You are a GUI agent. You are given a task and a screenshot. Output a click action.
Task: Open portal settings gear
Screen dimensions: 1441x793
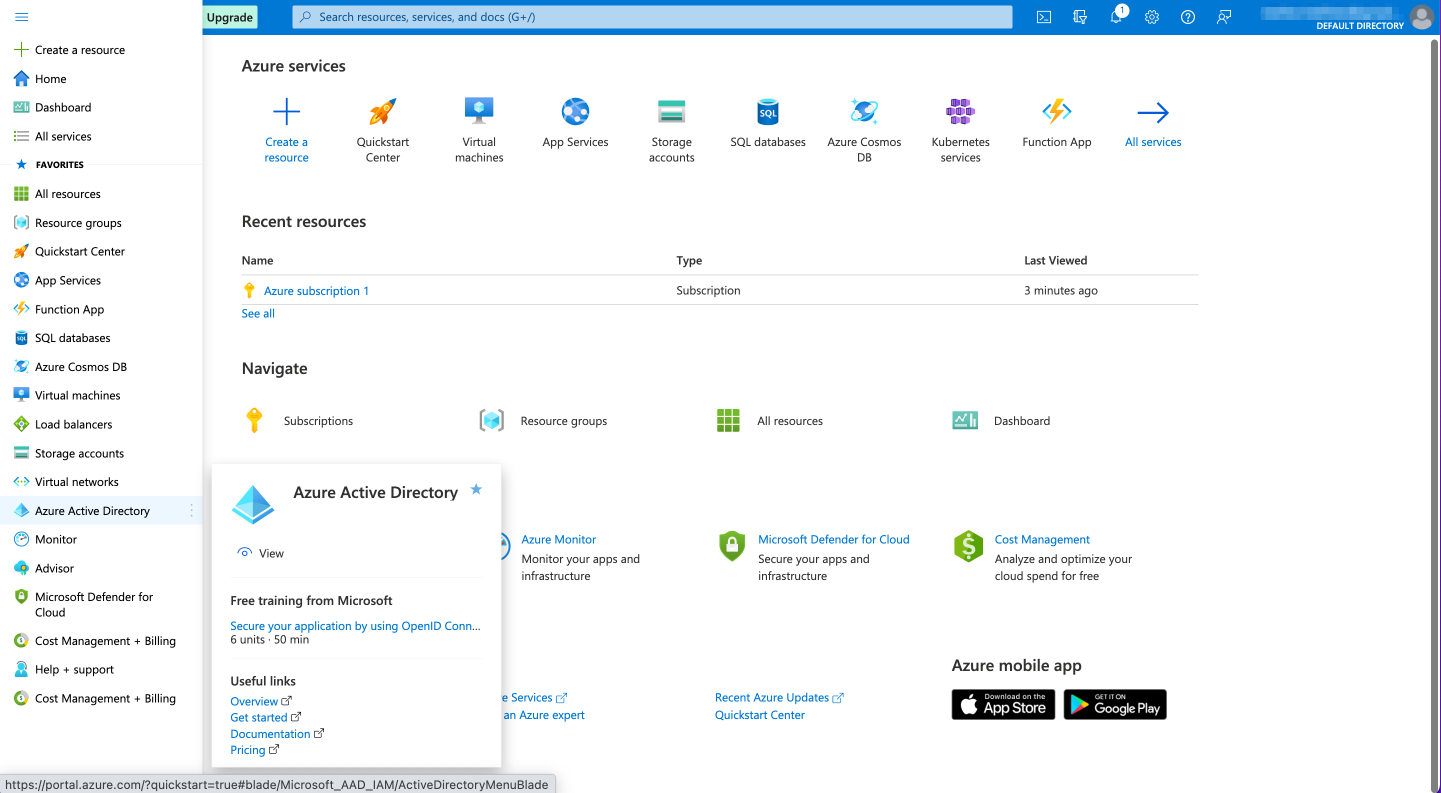pos(1152,17)
